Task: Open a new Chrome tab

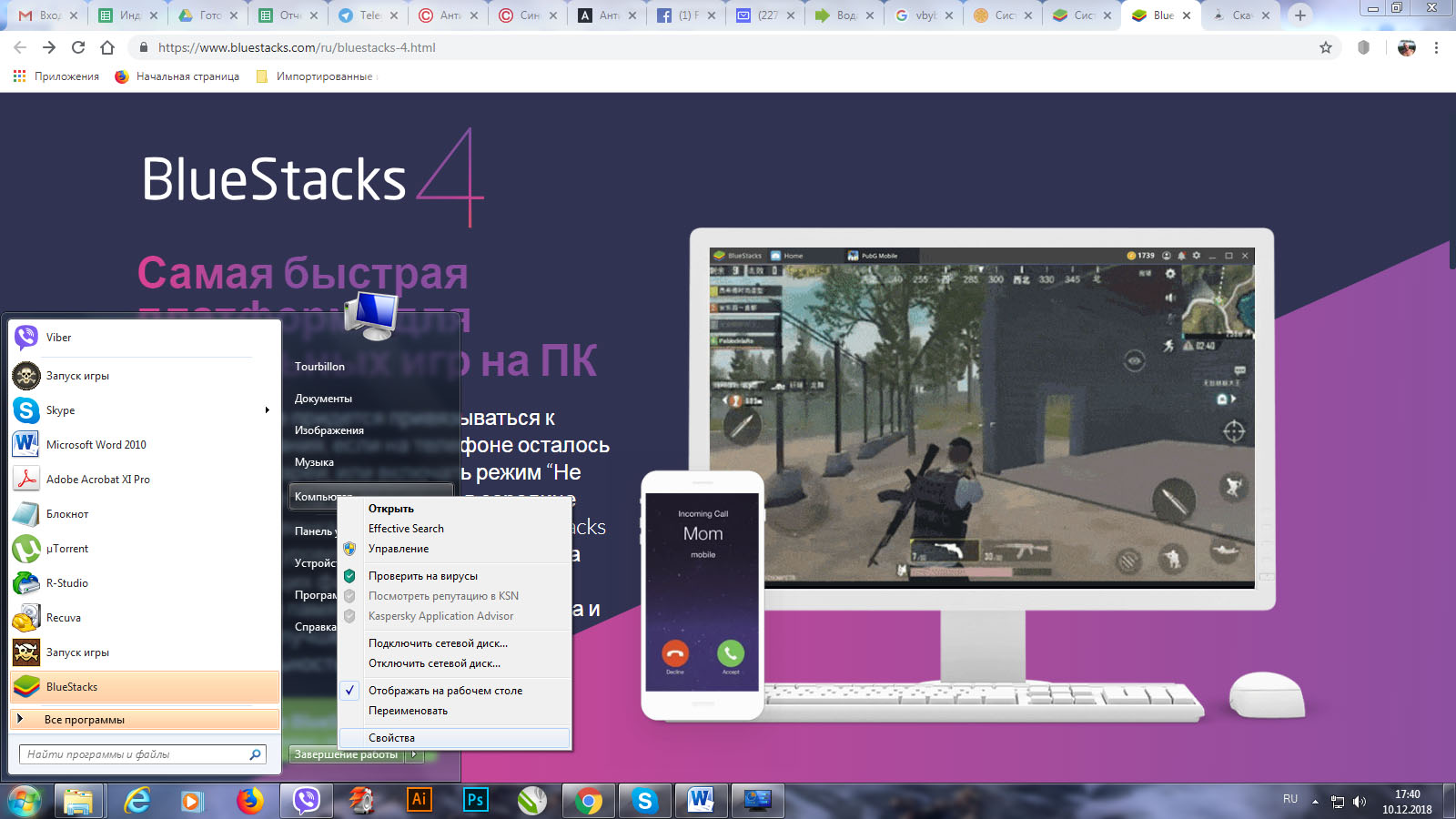Action: [1300, 15]
